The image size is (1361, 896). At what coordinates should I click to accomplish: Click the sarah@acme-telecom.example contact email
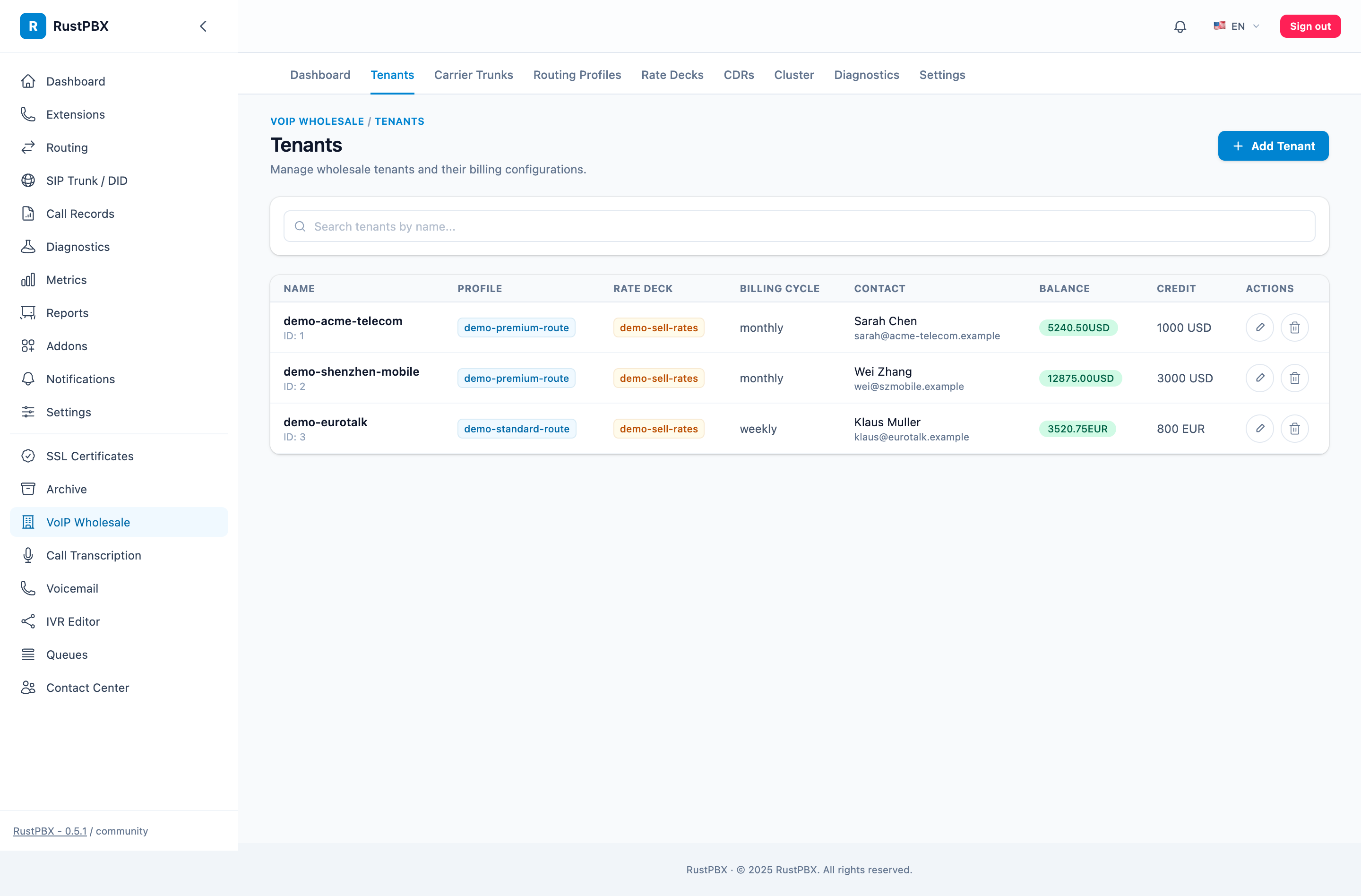tap(926, 336)
